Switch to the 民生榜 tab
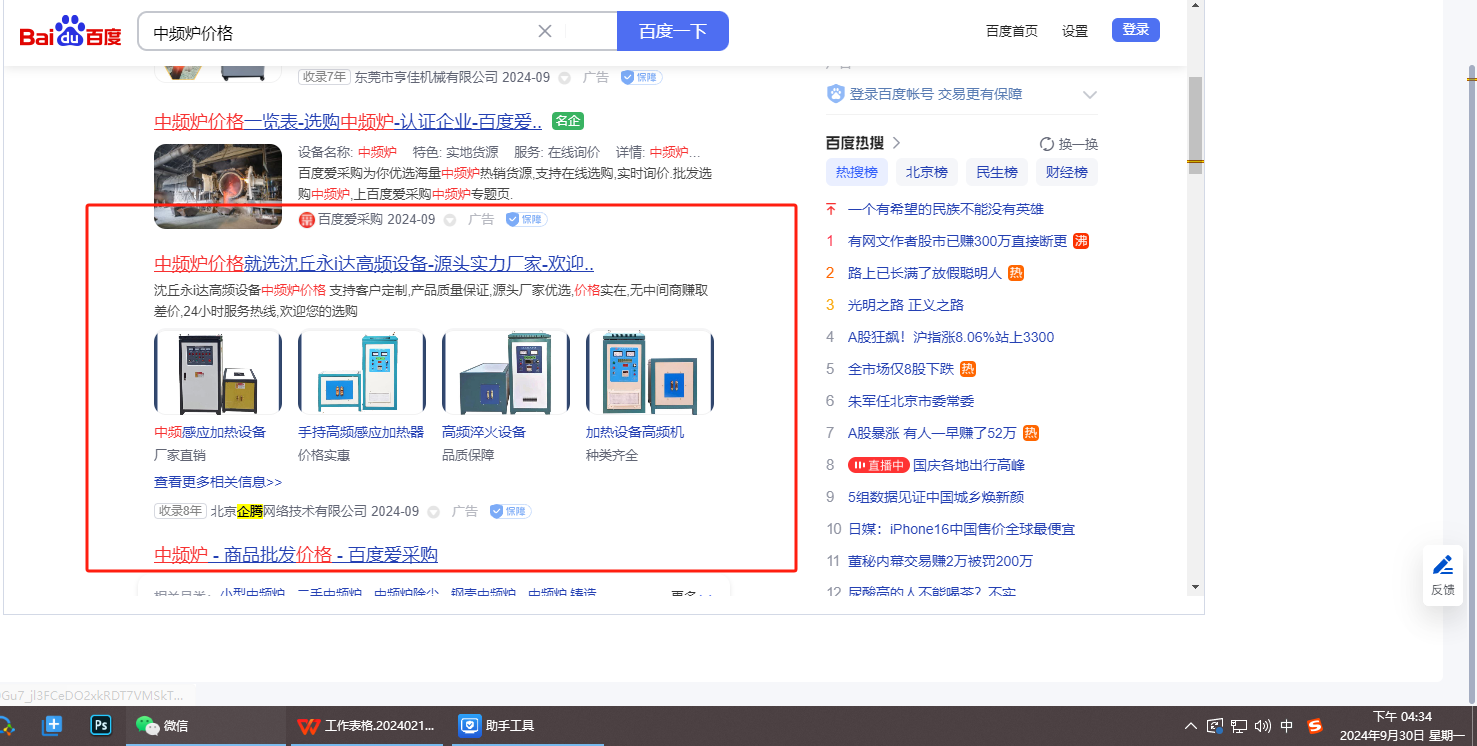This screenshot has height=746, width=1477. click(997, 172)
